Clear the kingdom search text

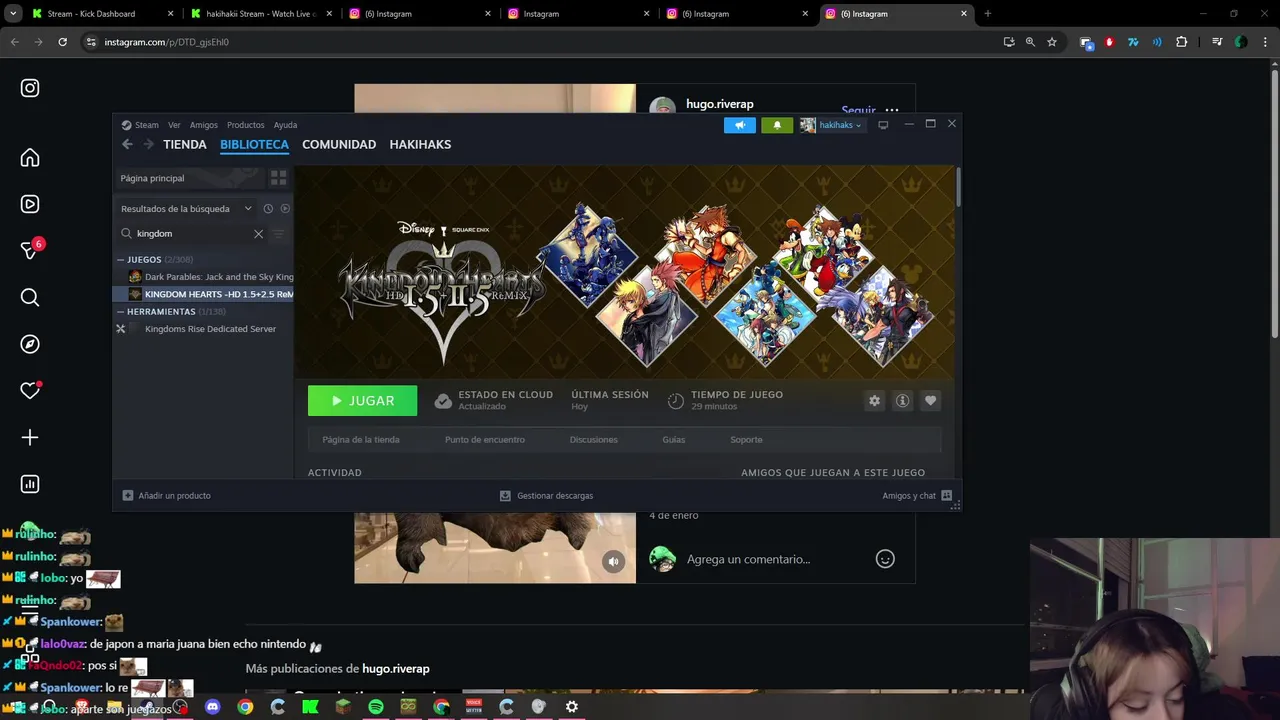258,234
